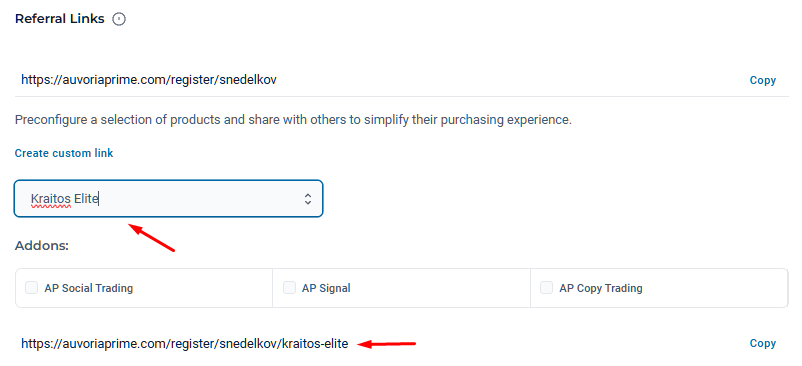Image resolution: width=802 pixels, height=366 pixels.
Task: Click the AP Signal label text
Action: (x=326, y=288)
